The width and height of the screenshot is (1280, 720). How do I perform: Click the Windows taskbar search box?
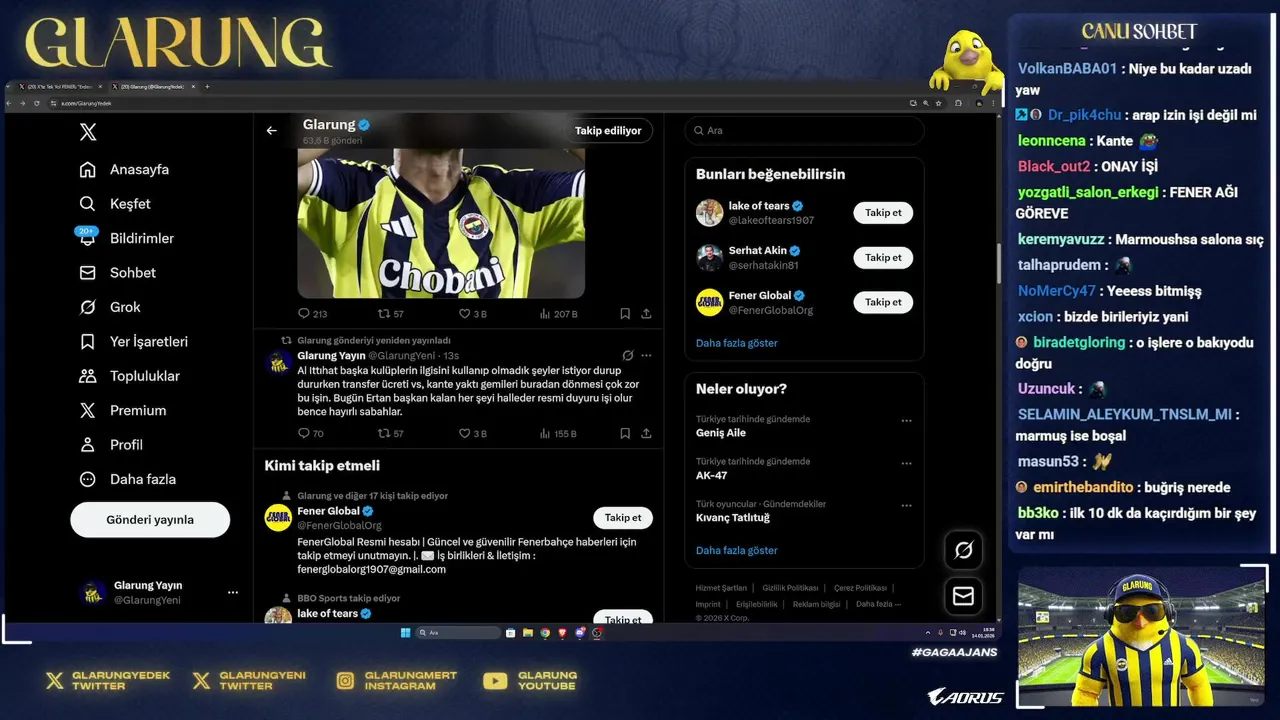coord(458,633)
